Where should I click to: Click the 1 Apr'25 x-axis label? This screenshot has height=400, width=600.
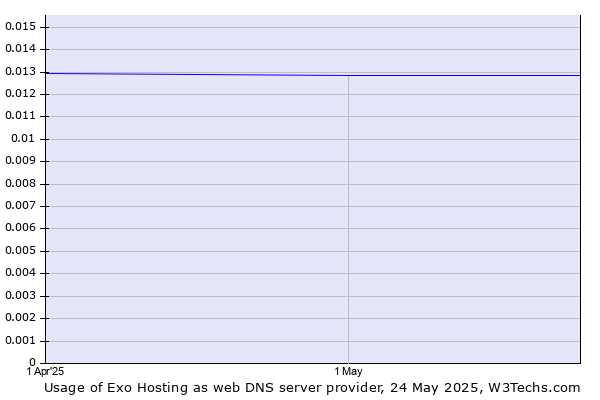coord(45,371)
